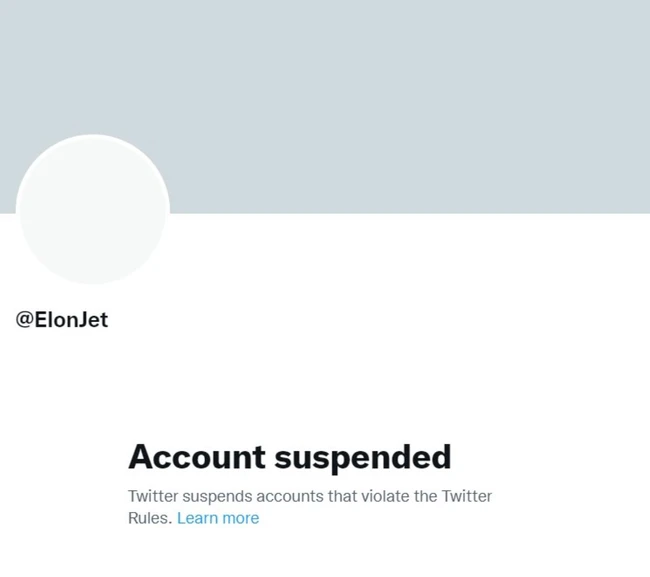Click the blank profile avatar circle
650x577 pixels.
[93, 210]
